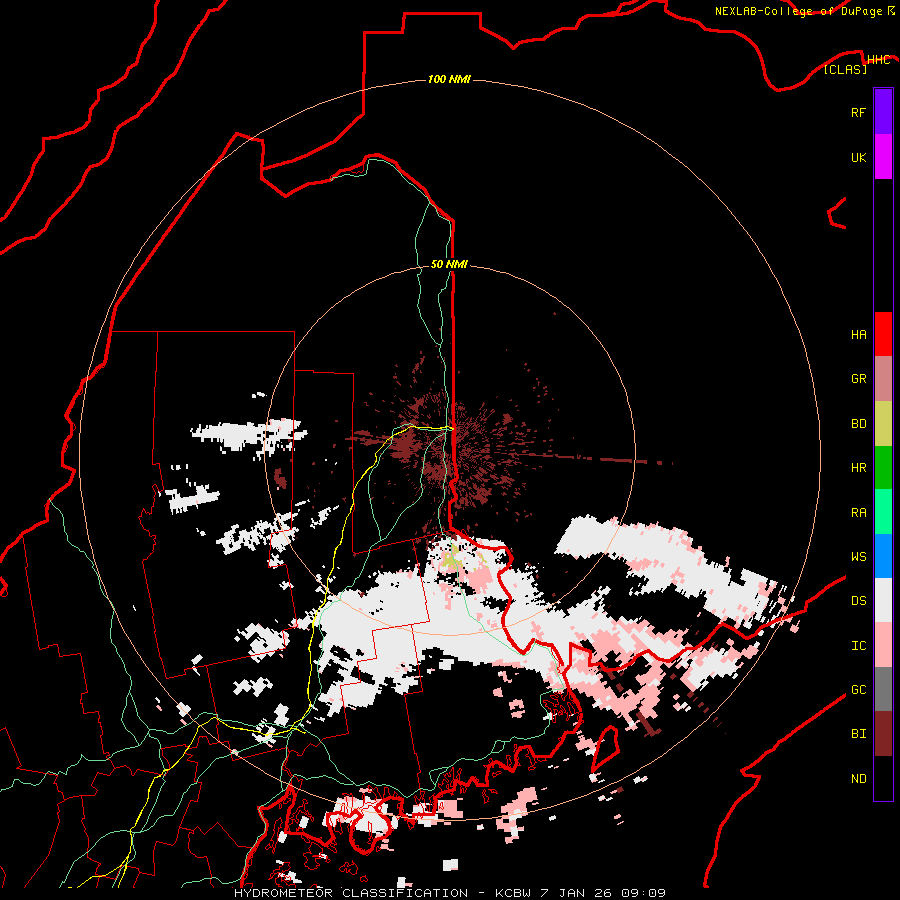Screen dimensions: 900x900
Task: Select the GC gray legend swatch
Action: [x=883, y=689]
